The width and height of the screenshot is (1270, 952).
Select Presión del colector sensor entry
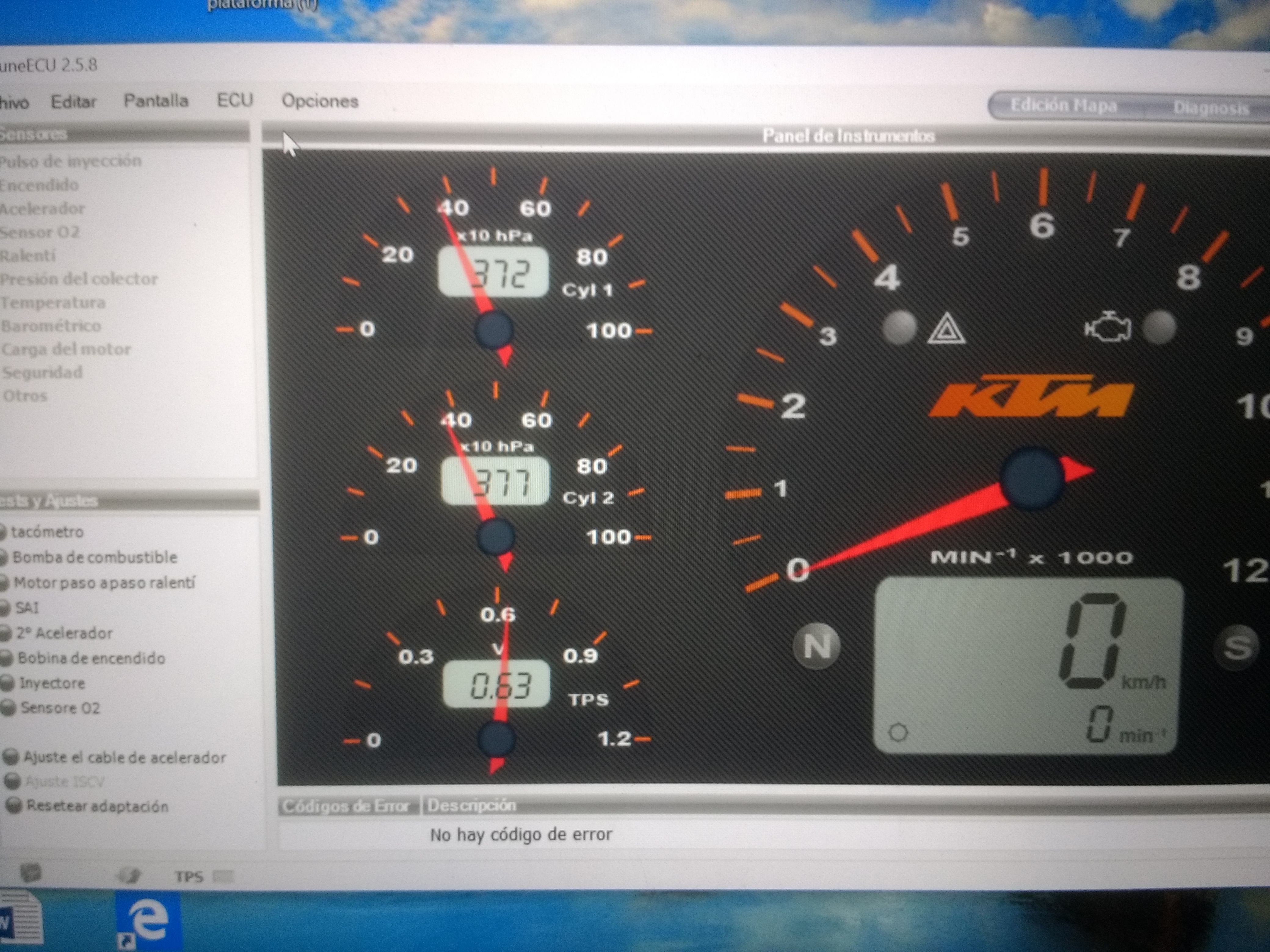tap(79, 279)
